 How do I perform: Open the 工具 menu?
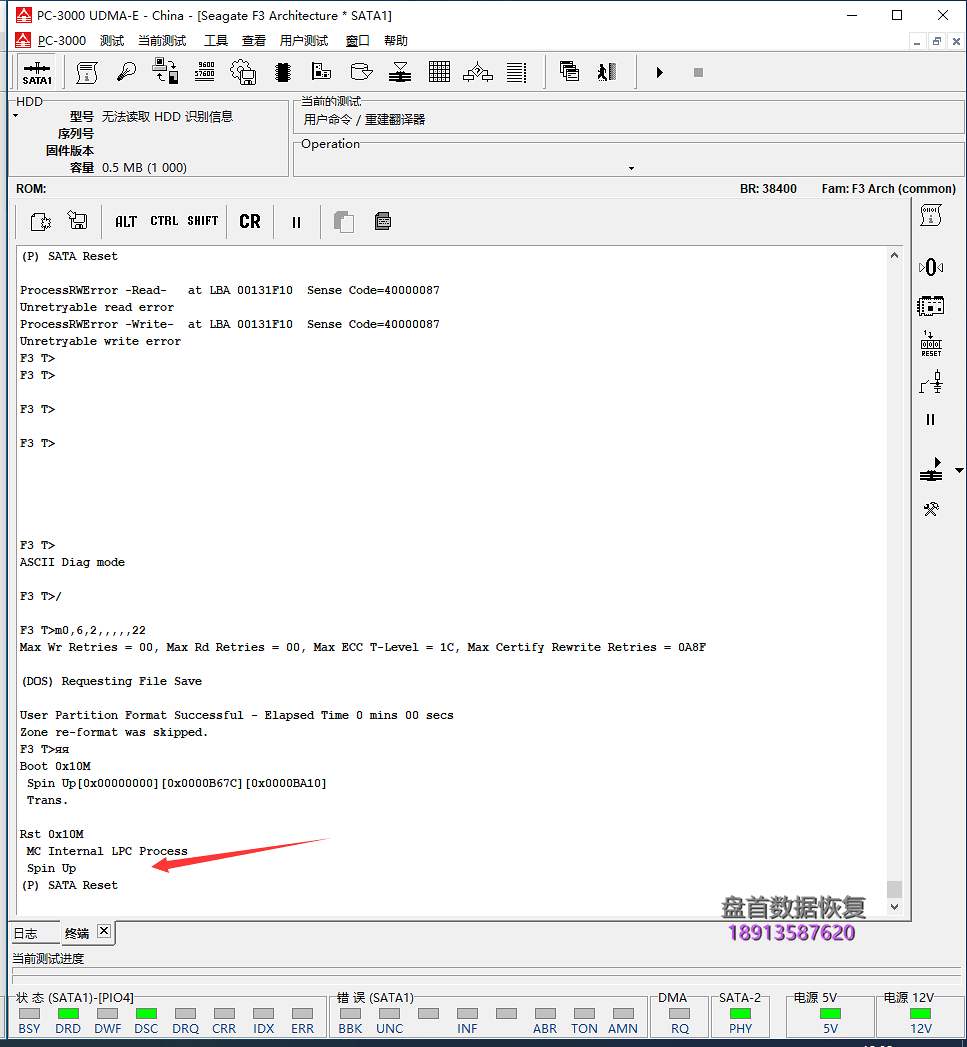pos(216,41)
